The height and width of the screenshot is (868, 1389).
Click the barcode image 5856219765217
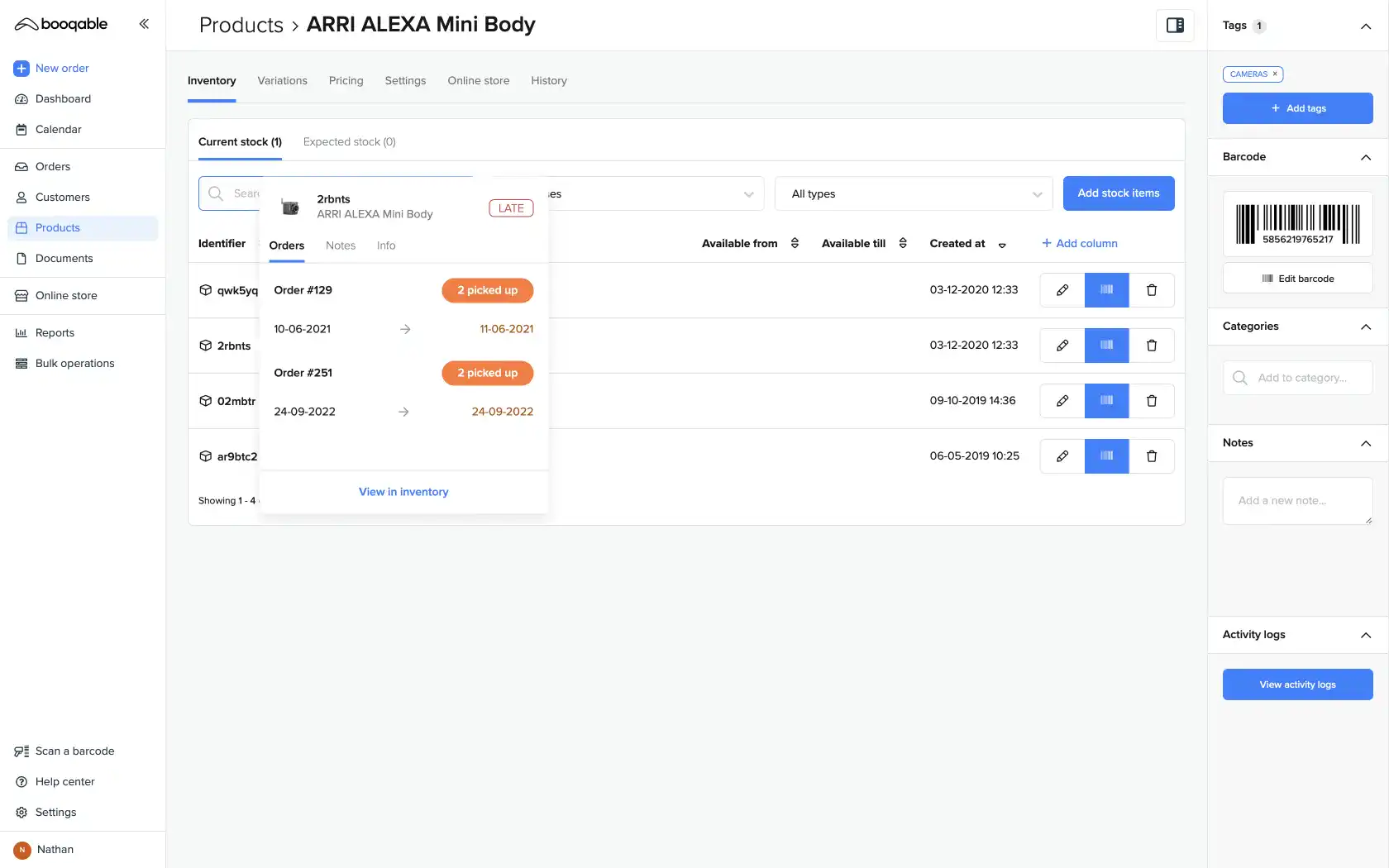pyautogui.click(x=1298, y=224)
